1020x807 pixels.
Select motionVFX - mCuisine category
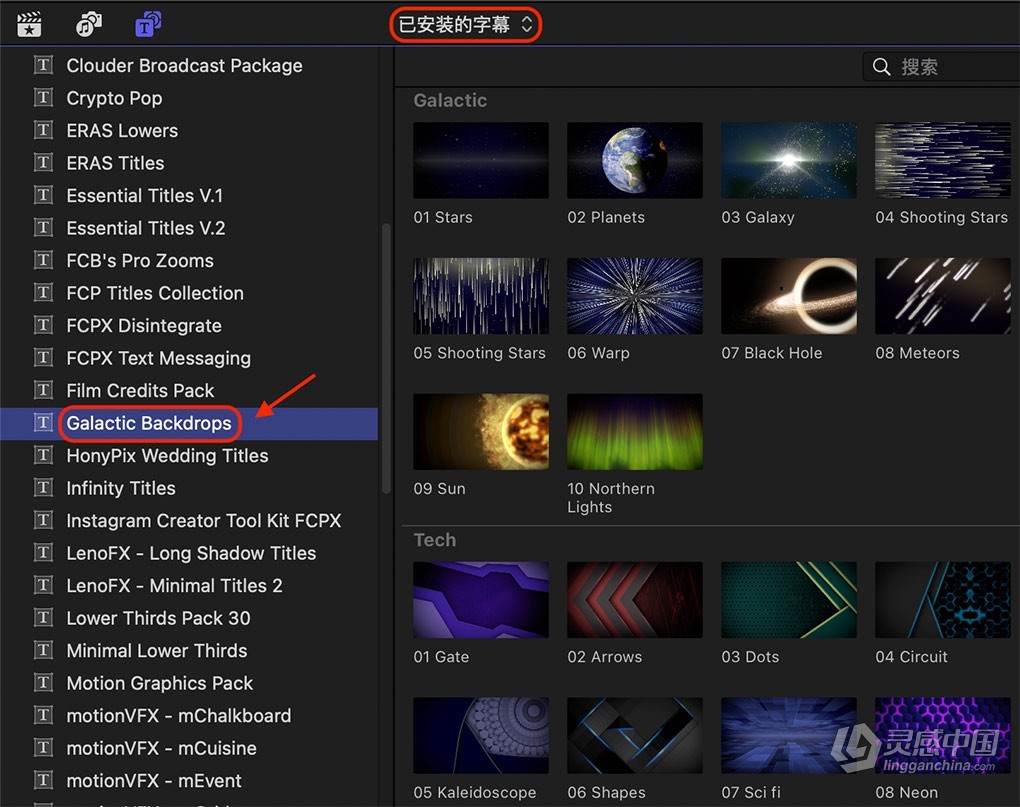tap(161, 748)
